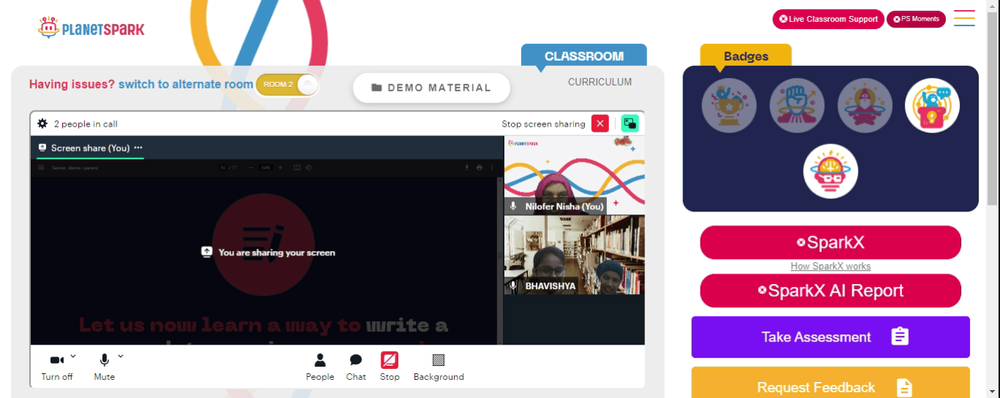This screenshot has height=398, width=1000.
Task: Click Take Assessment button
Action: pos(830,337)
